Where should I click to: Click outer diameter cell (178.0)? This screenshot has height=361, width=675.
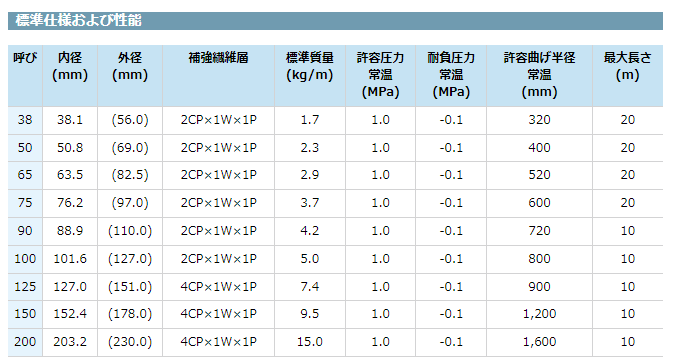coord(130,314)
